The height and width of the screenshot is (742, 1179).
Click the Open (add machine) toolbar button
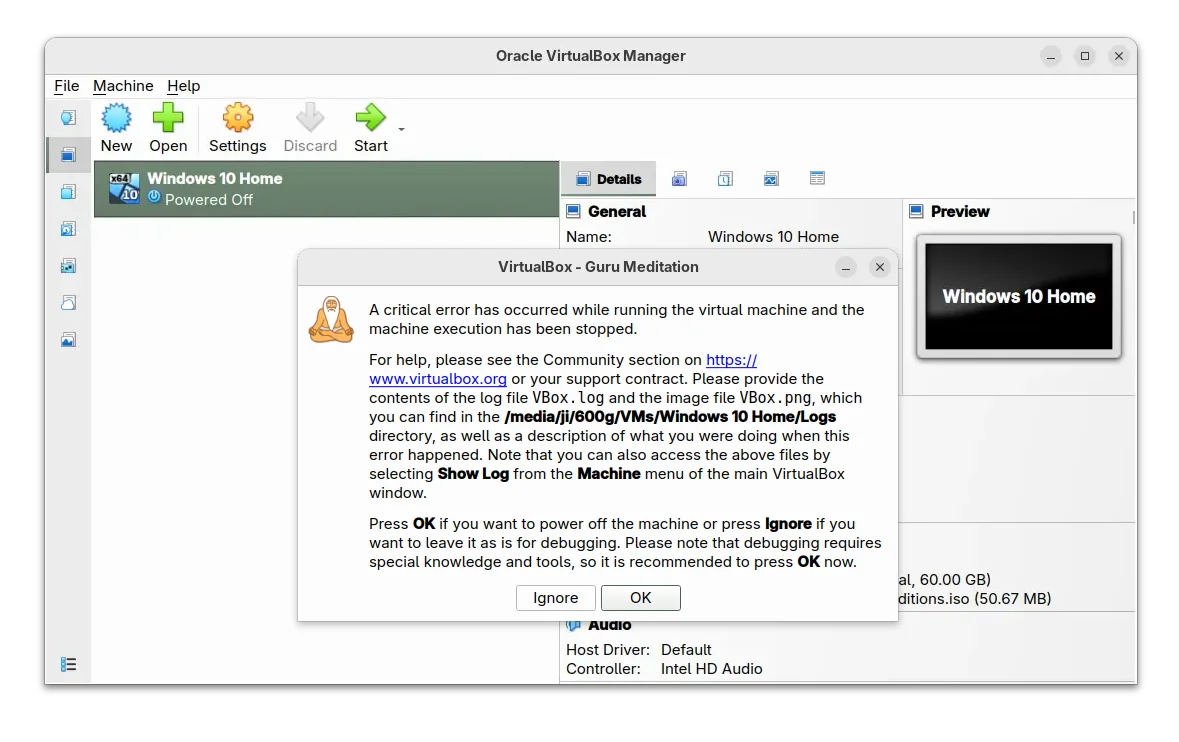[168, 129]
